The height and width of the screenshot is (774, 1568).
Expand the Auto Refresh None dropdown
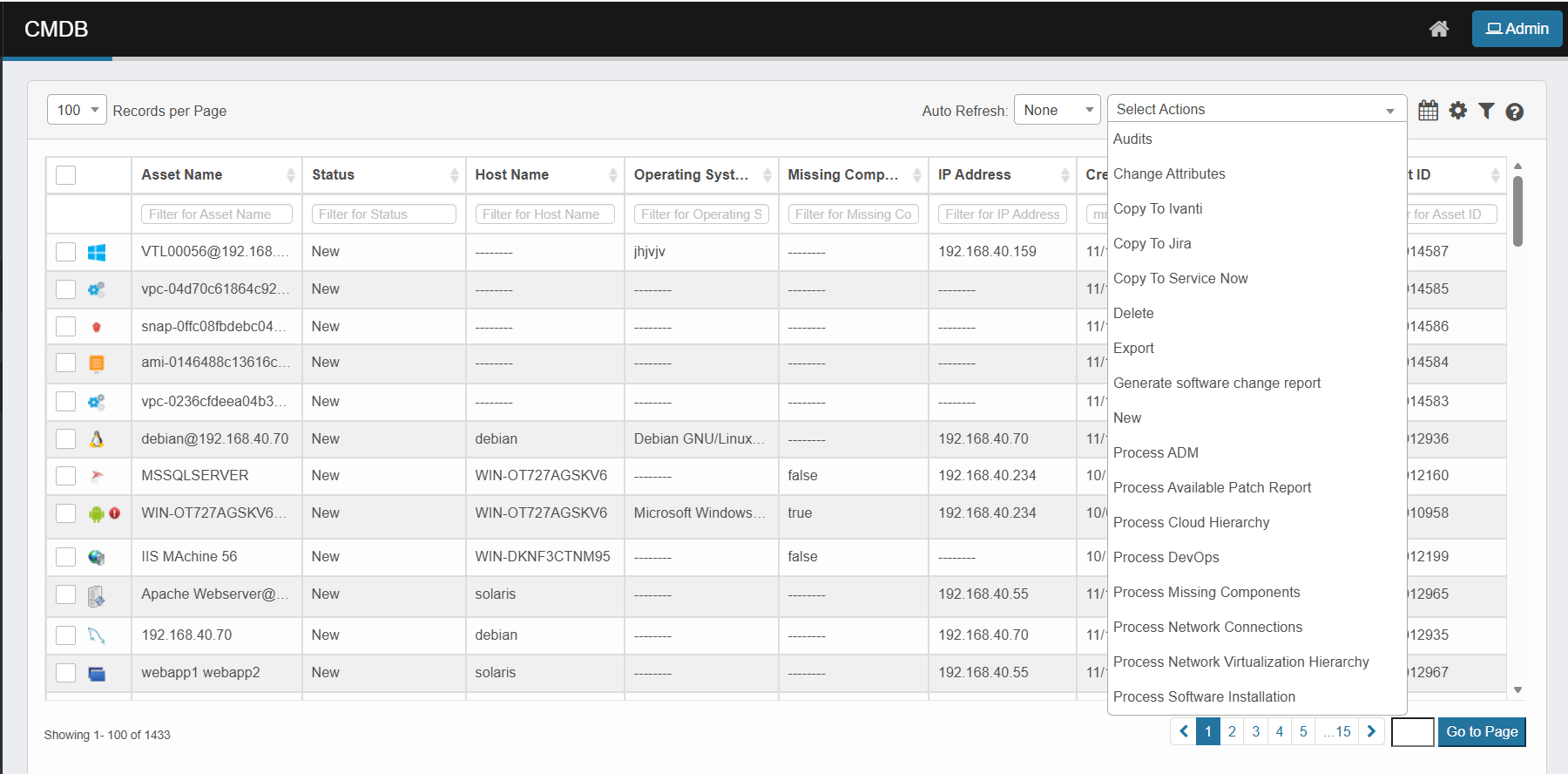[x=1057, y=110]
